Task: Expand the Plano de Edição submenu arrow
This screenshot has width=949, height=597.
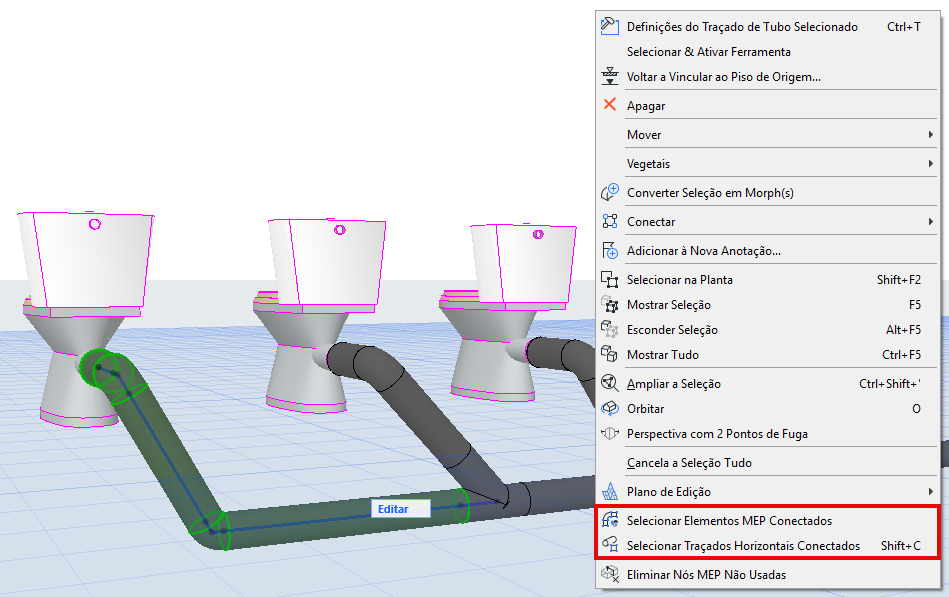Action: click(930, 492)
